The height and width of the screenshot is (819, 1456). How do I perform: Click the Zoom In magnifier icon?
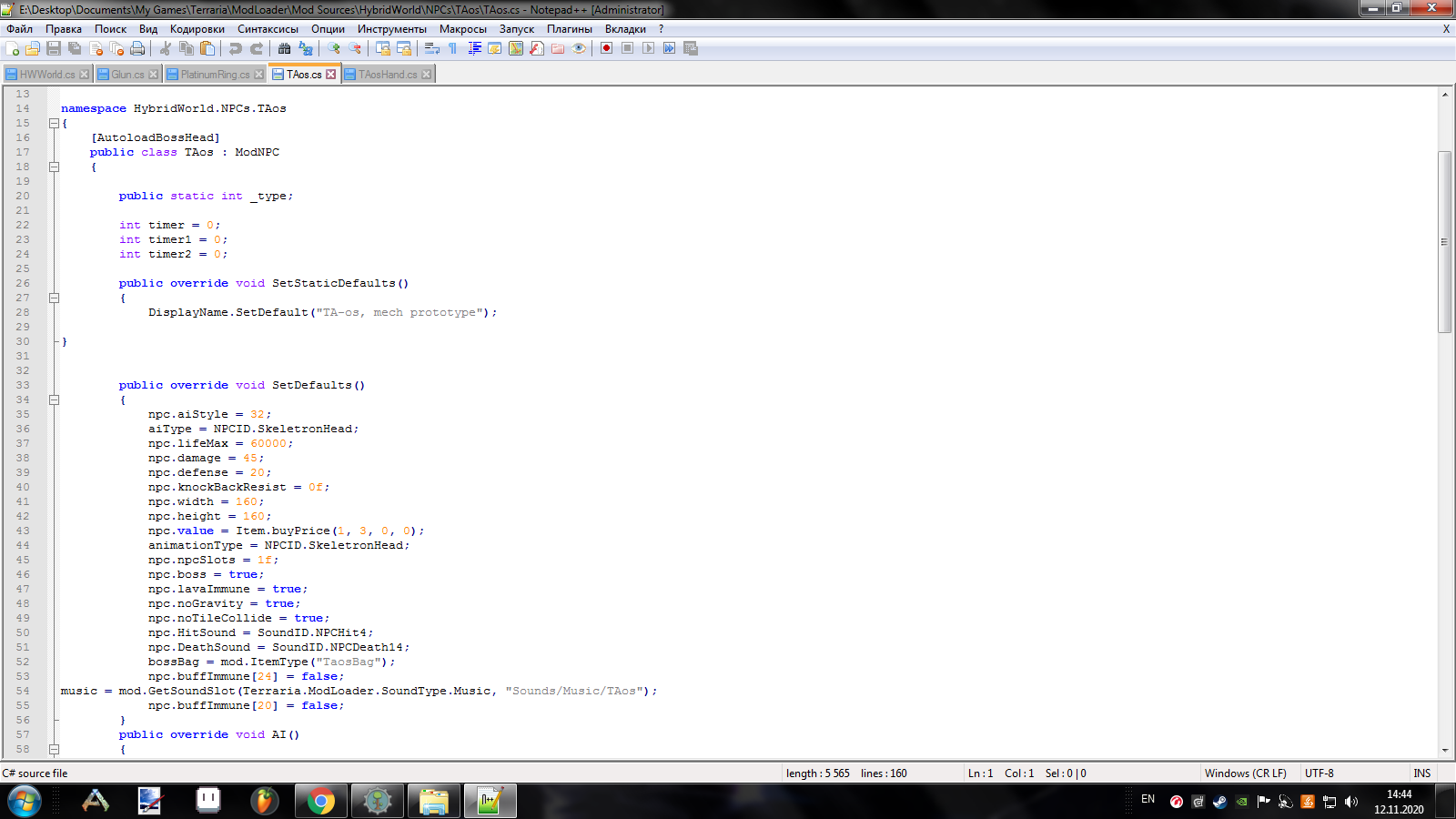[334, 48]
